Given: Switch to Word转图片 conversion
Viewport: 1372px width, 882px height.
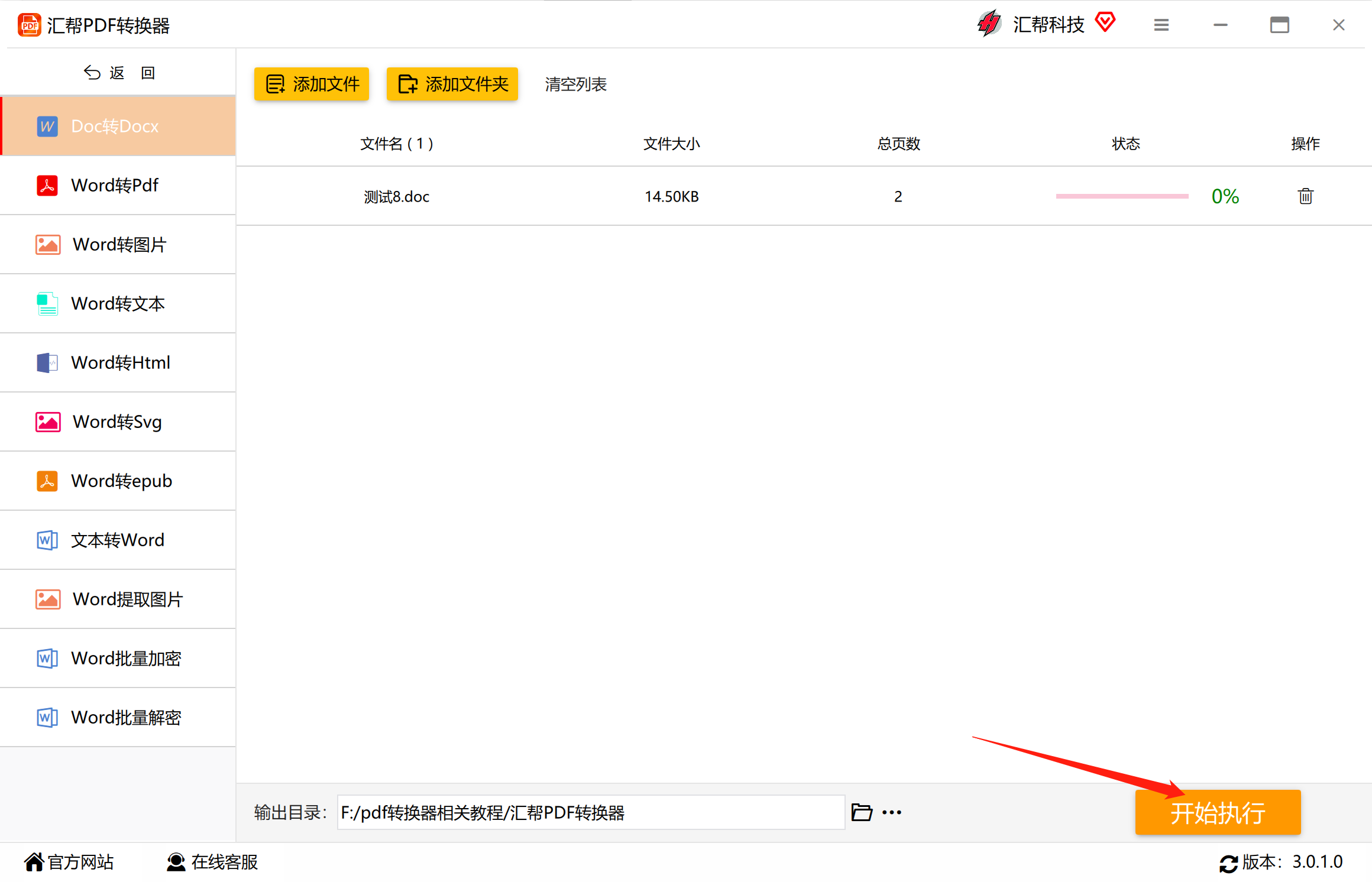Looking at the screenshot, I should click(118, 245).
